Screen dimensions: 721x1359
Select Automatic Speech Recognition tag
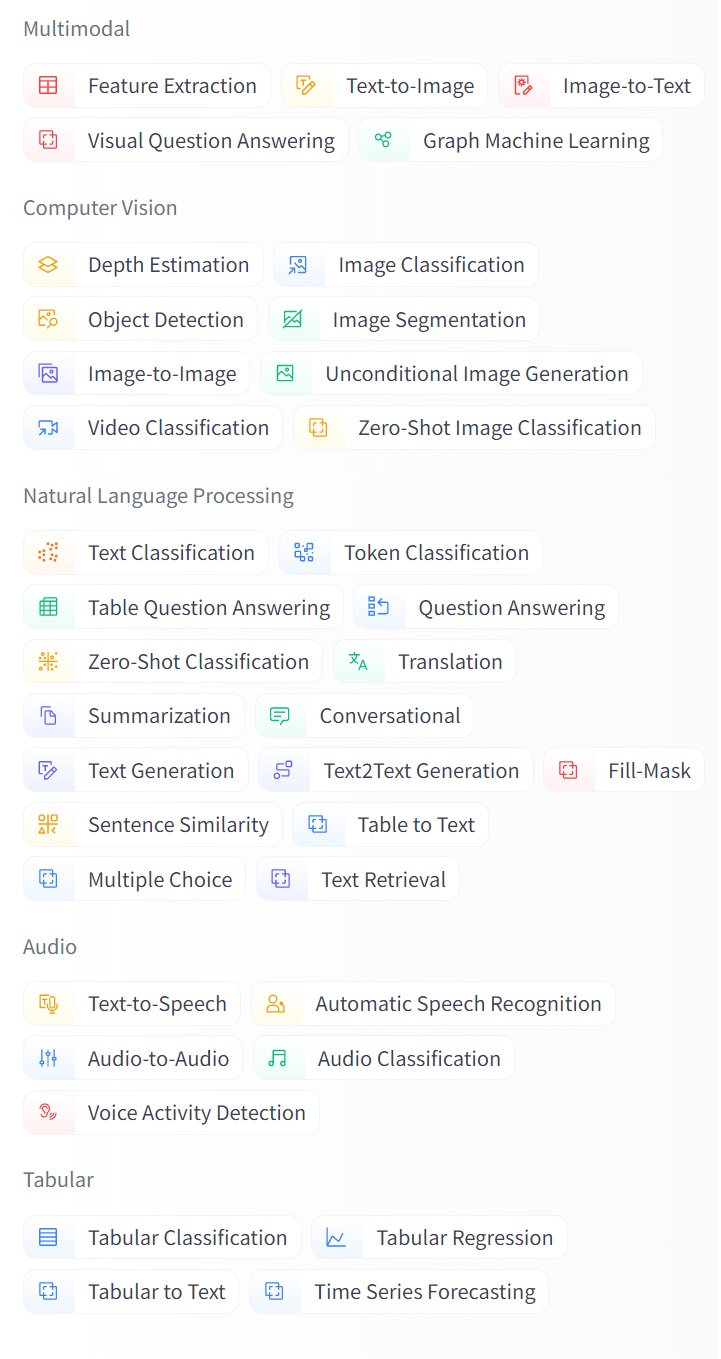433,1004
